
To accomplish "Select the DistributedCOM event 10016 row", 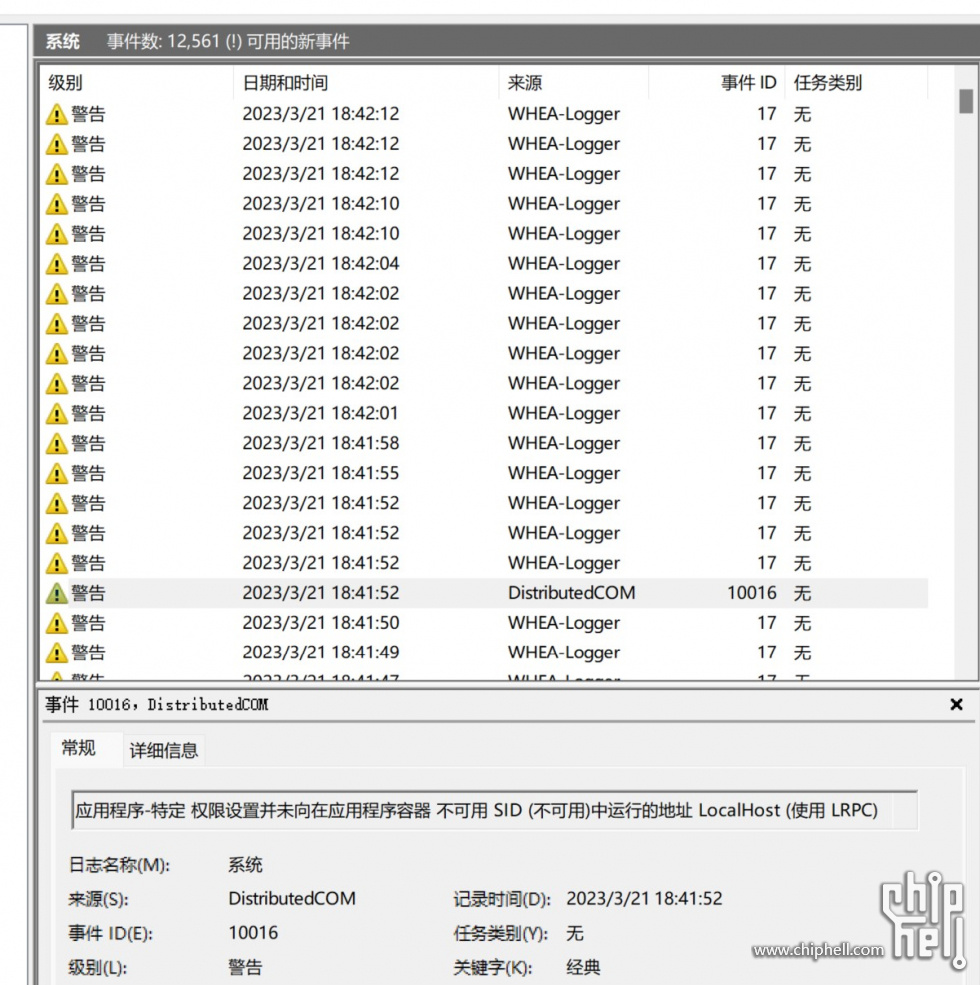I will (x=400, y=592).
